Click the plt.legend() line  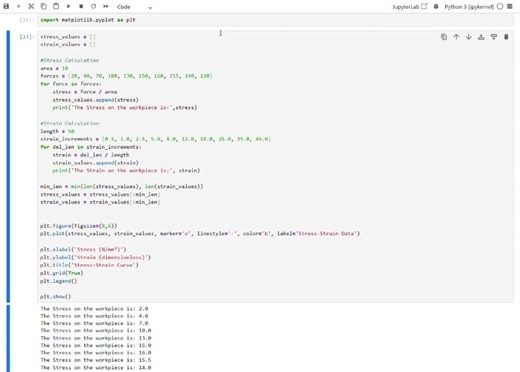tap(58, 281)
